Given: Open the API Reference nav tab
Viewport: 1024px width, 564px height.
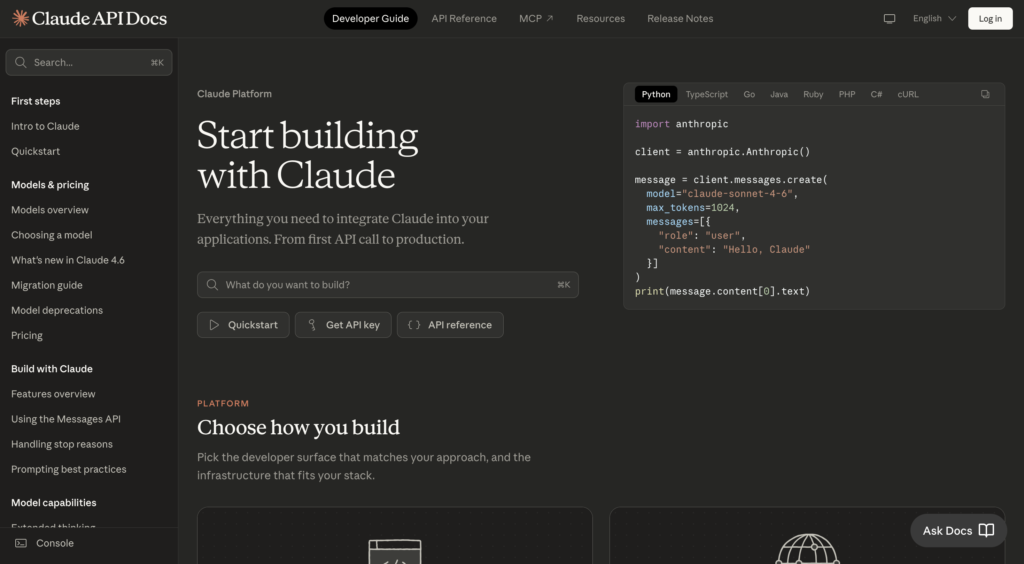Looking at the screenshot, I should pos(464,18).
